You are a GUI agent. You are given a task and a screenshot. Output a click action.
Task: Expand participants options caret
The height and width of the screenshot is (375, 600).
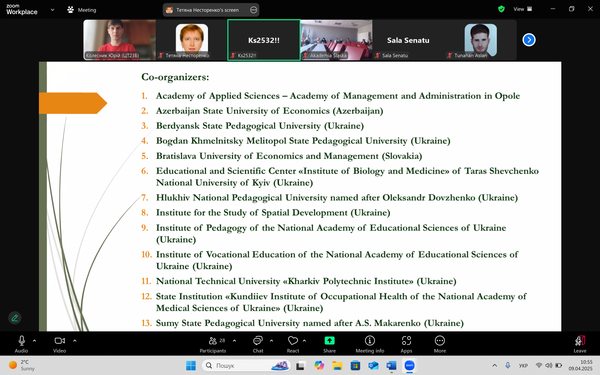(x=235, y=340)
